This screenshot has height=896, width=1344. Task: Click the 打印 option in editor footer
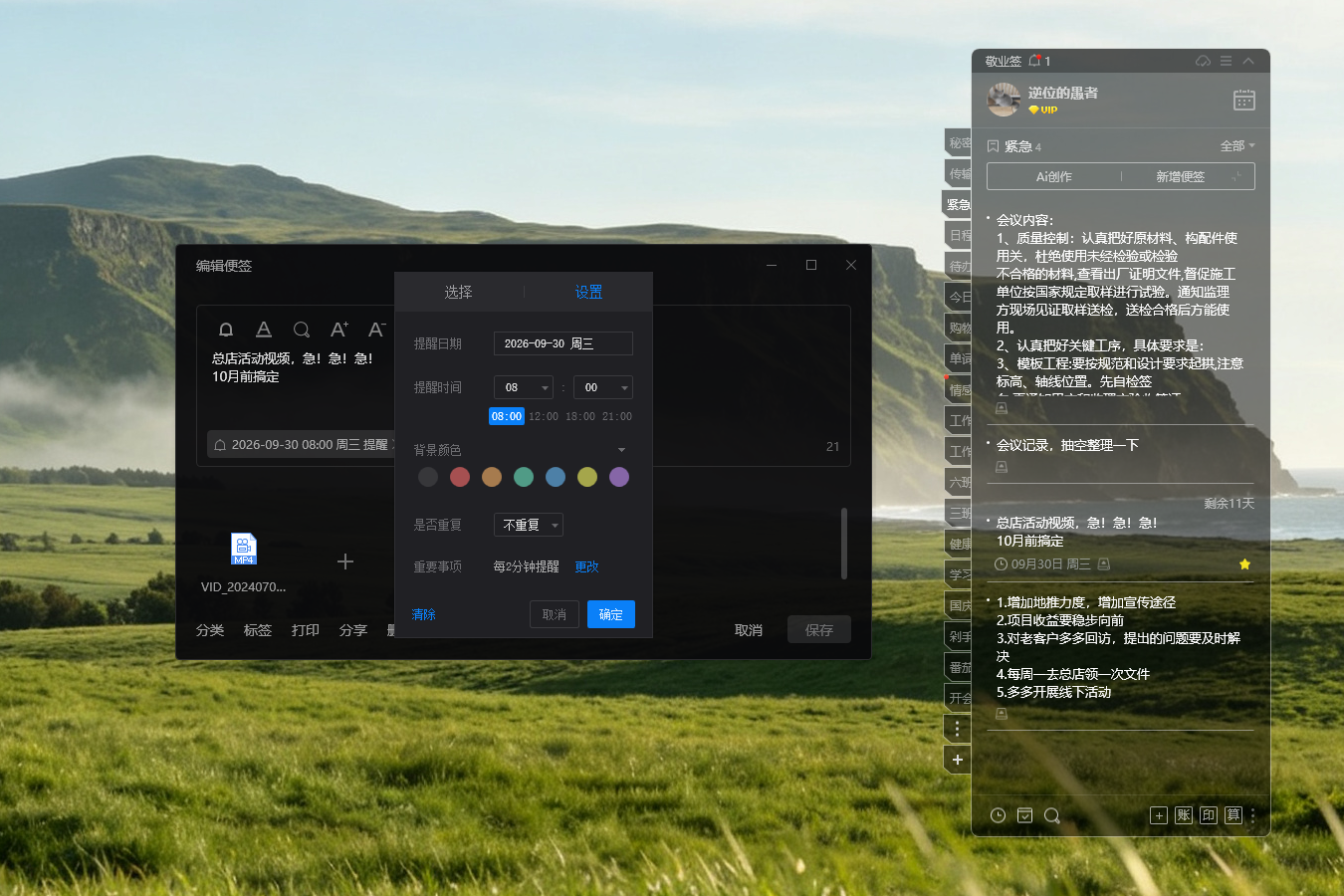point(306,630)
